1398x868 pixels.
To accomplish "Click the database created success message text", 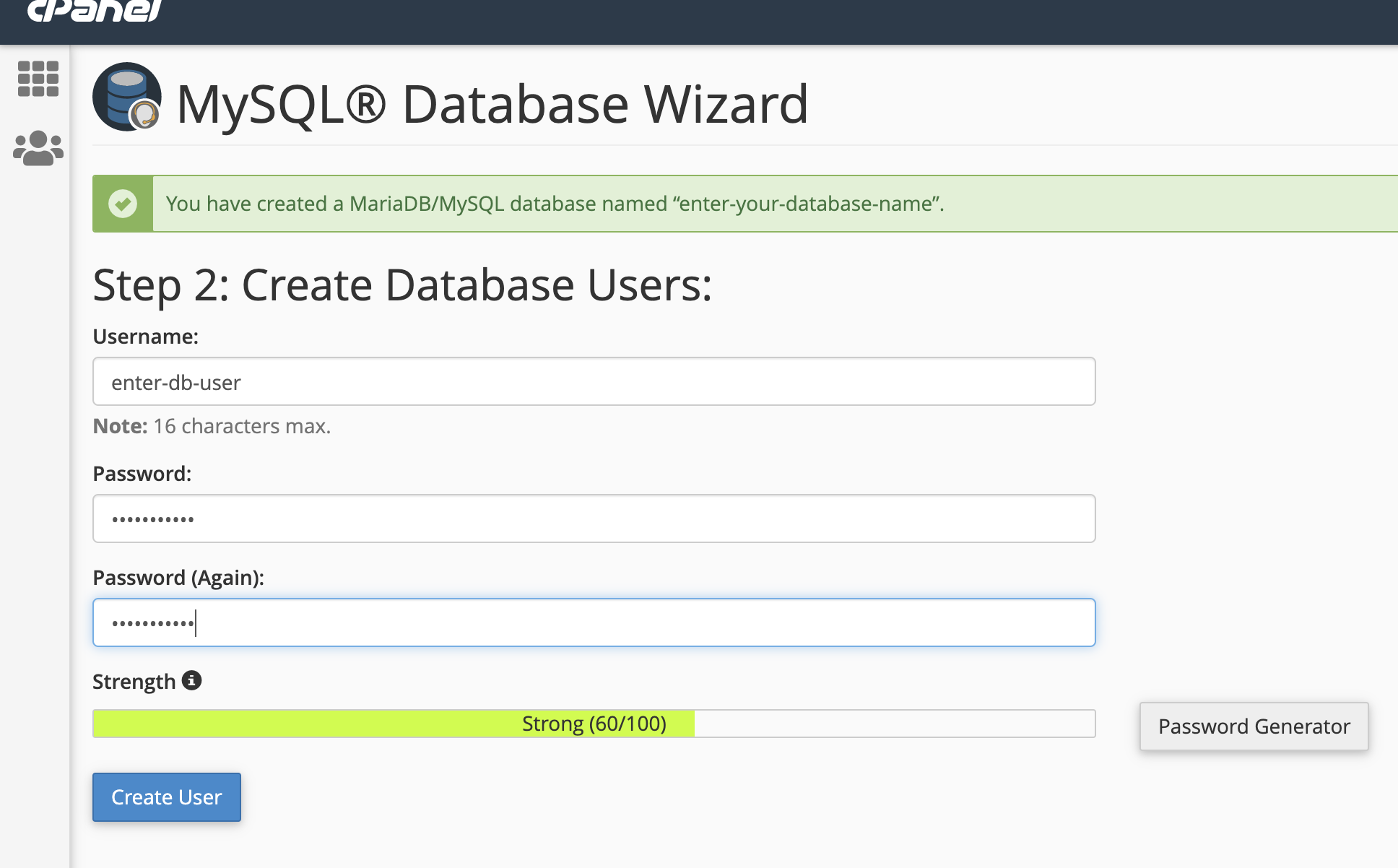I will click(555, 204).
